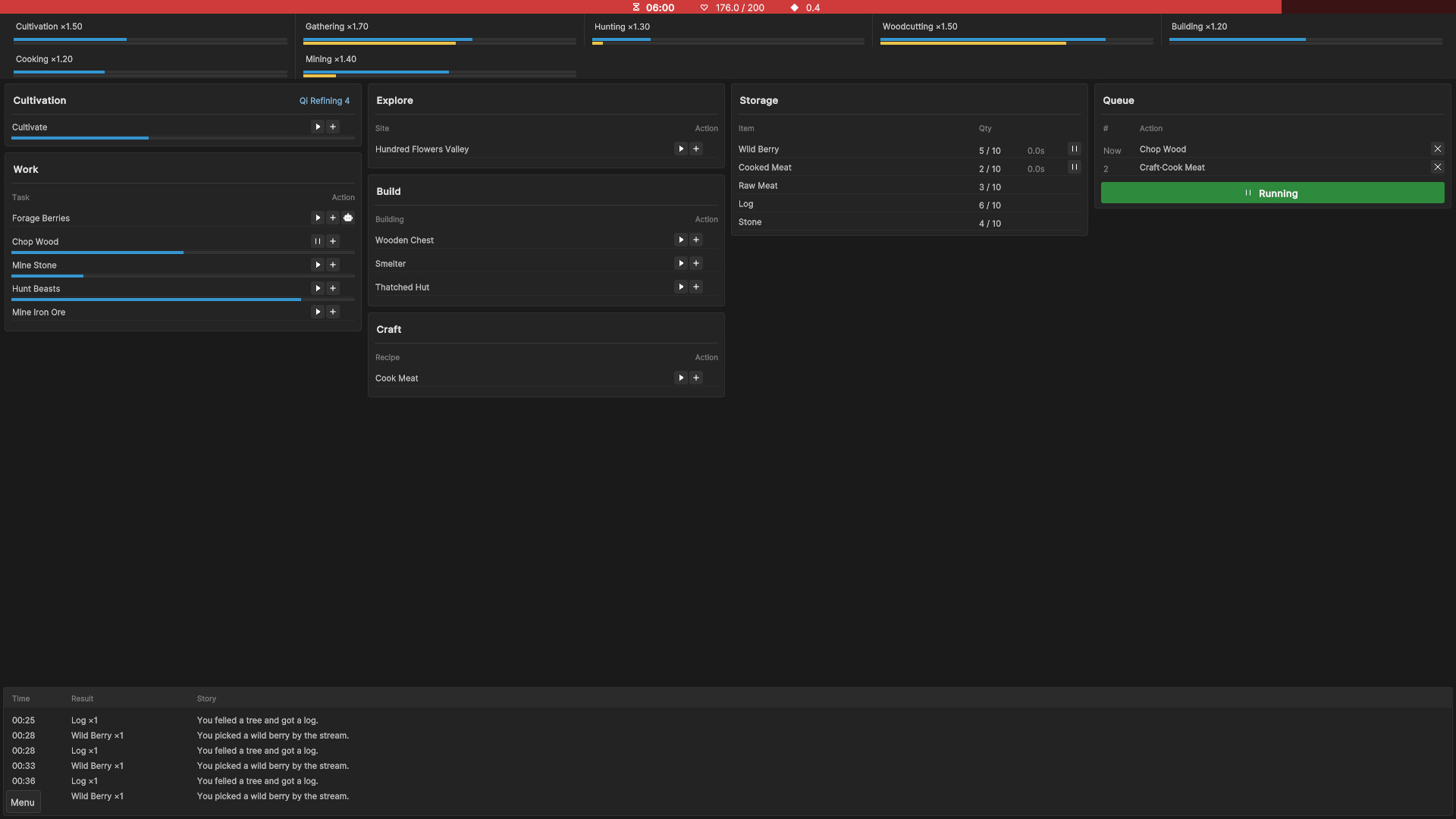This screenshot has height=819, width=1456.
Task: Click the 06:00 timer at top
Action: tap(660, 8)
